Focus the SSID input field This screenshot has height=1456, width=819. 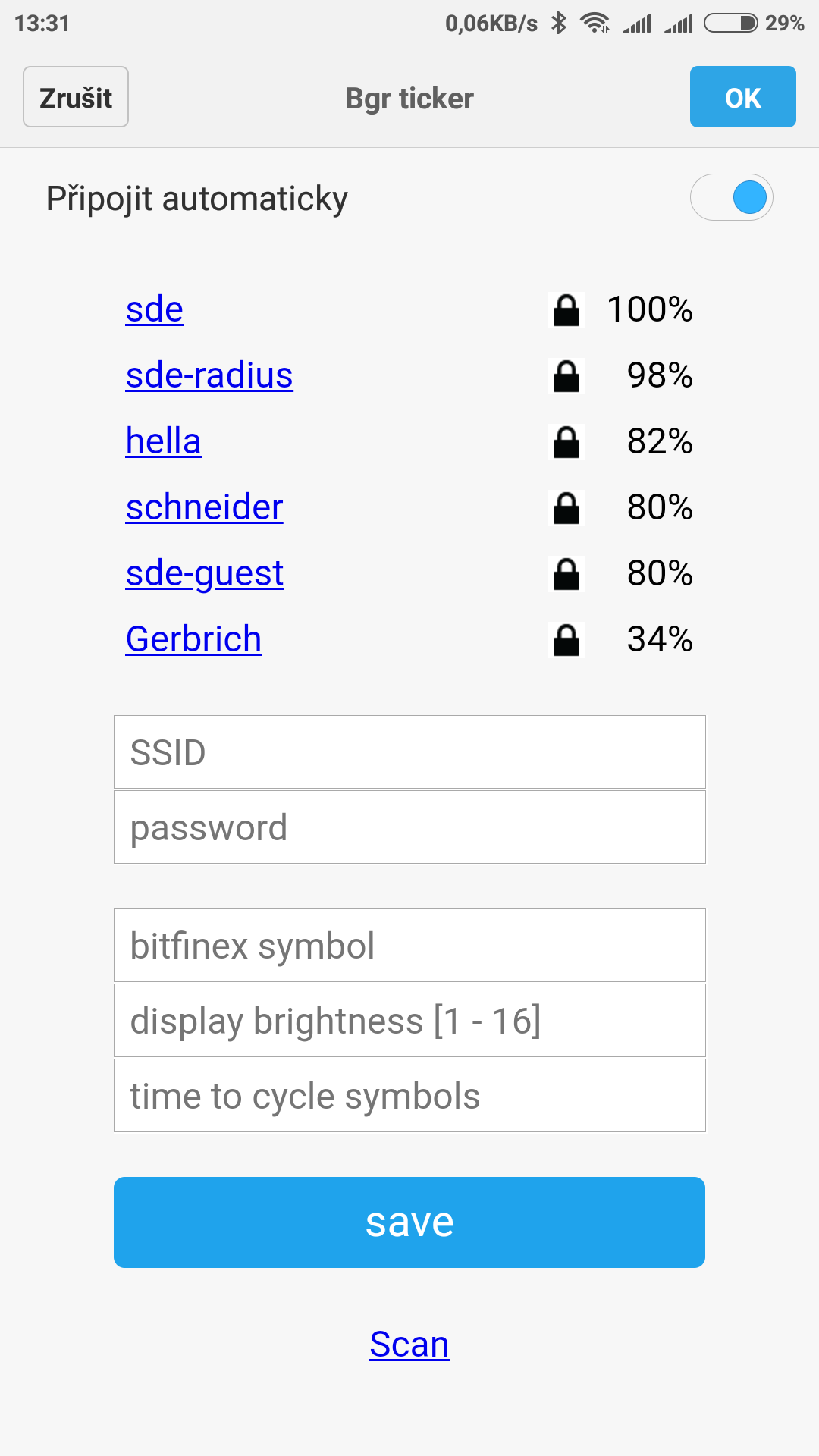(x=409, y=752)
